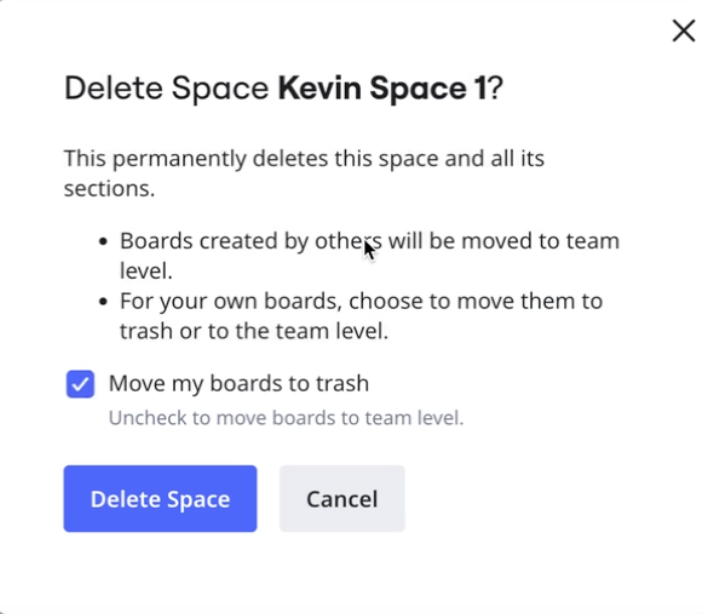Click the "Move my boards to trash" label
Screen dimensions: 704x614
click(238, 383)
